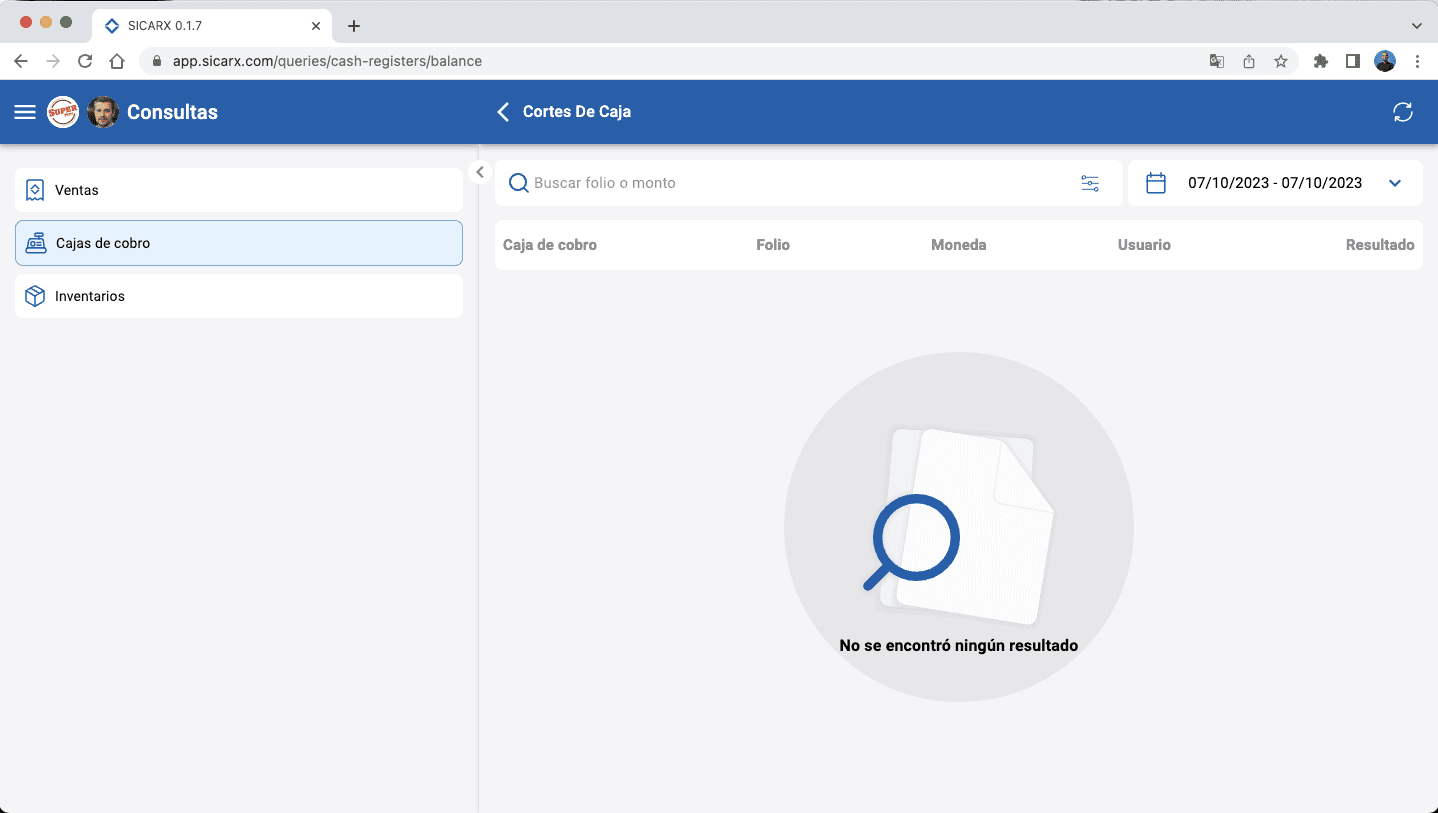1438x813 pixels.
Task: Click the Buscar folio o monto field
Action: 790,183
